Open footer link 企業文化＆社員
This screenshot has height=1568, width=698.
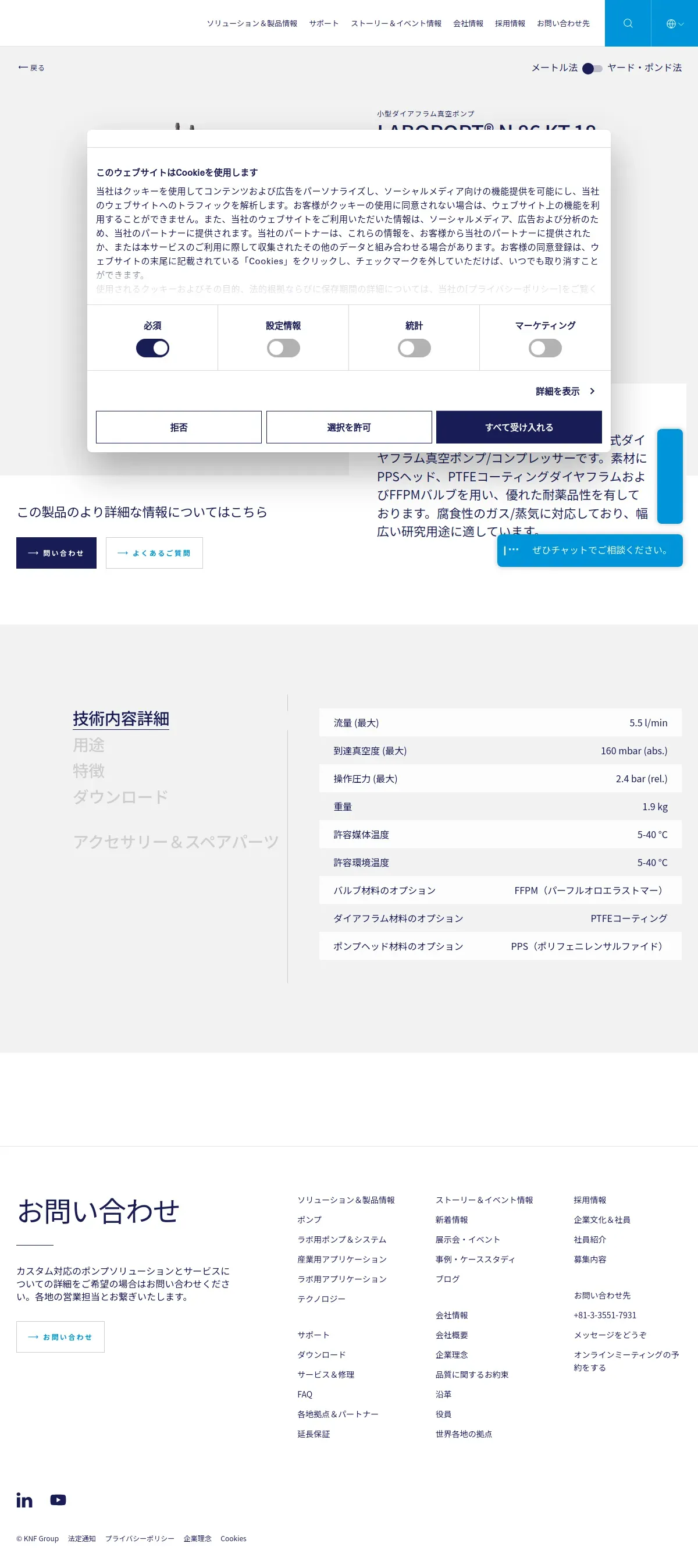[602, 1219]
